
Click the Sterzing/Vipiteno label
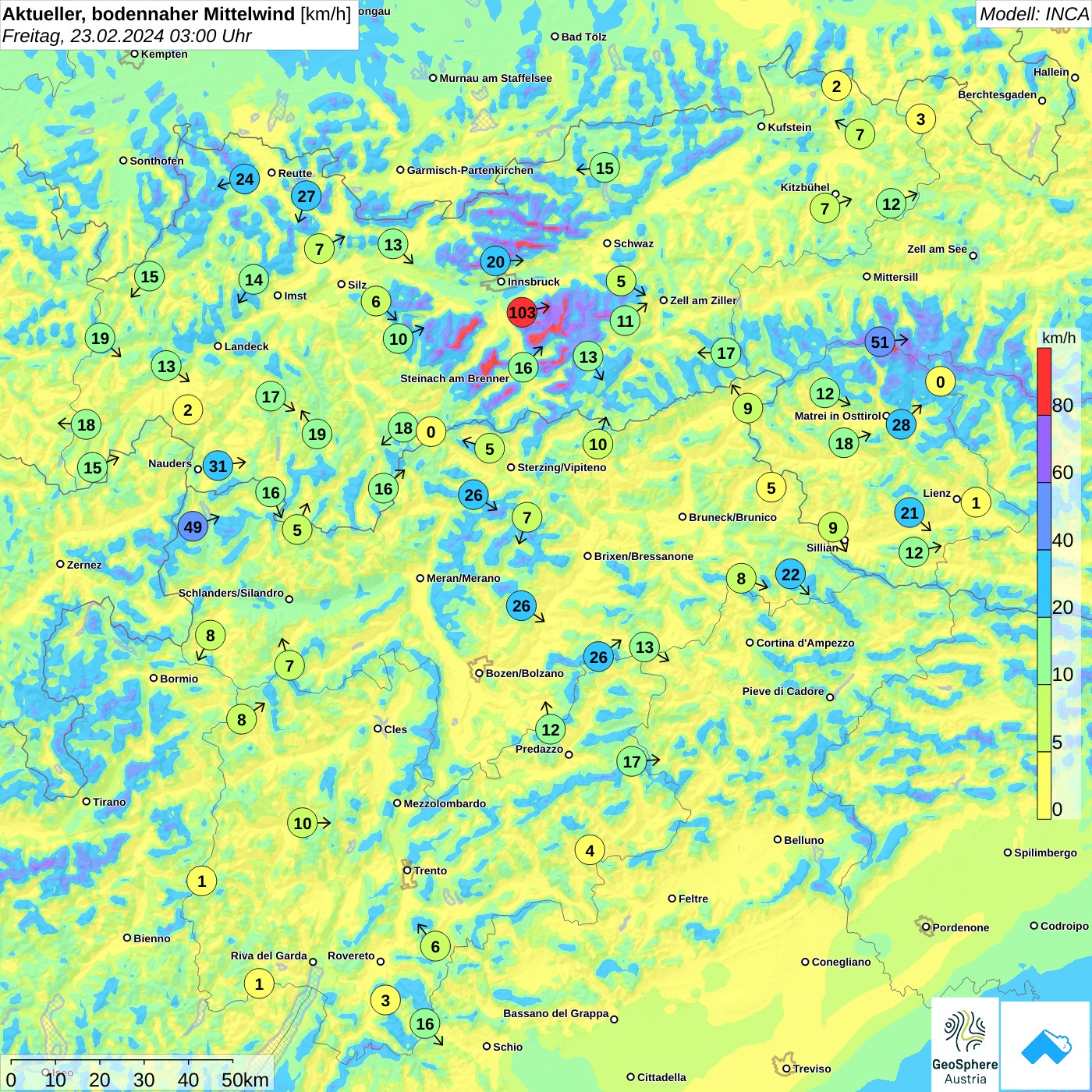[562, 467]
